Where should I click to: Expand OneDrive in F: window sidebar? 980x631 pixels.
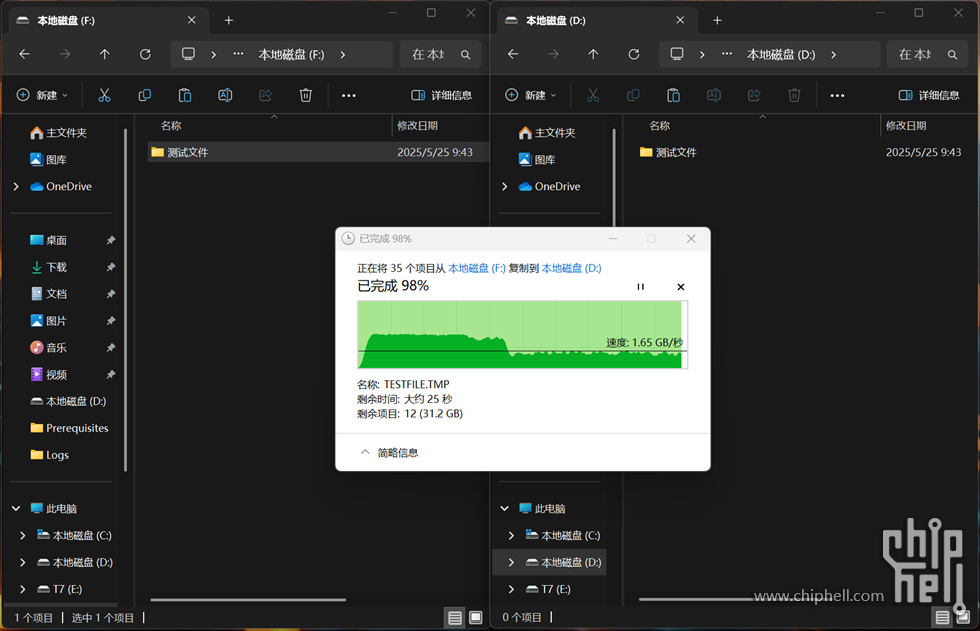point(16,186)
